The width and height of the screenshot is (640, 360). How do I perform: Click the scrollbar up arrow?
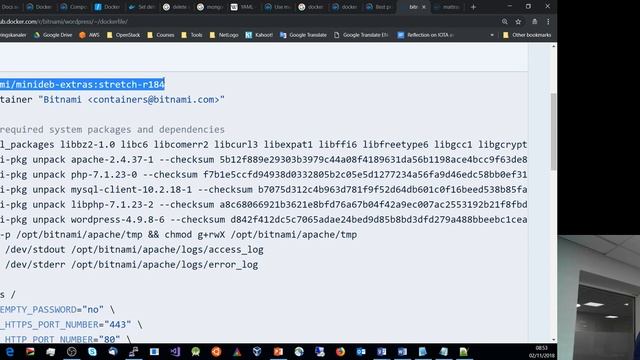pos(553,47)
